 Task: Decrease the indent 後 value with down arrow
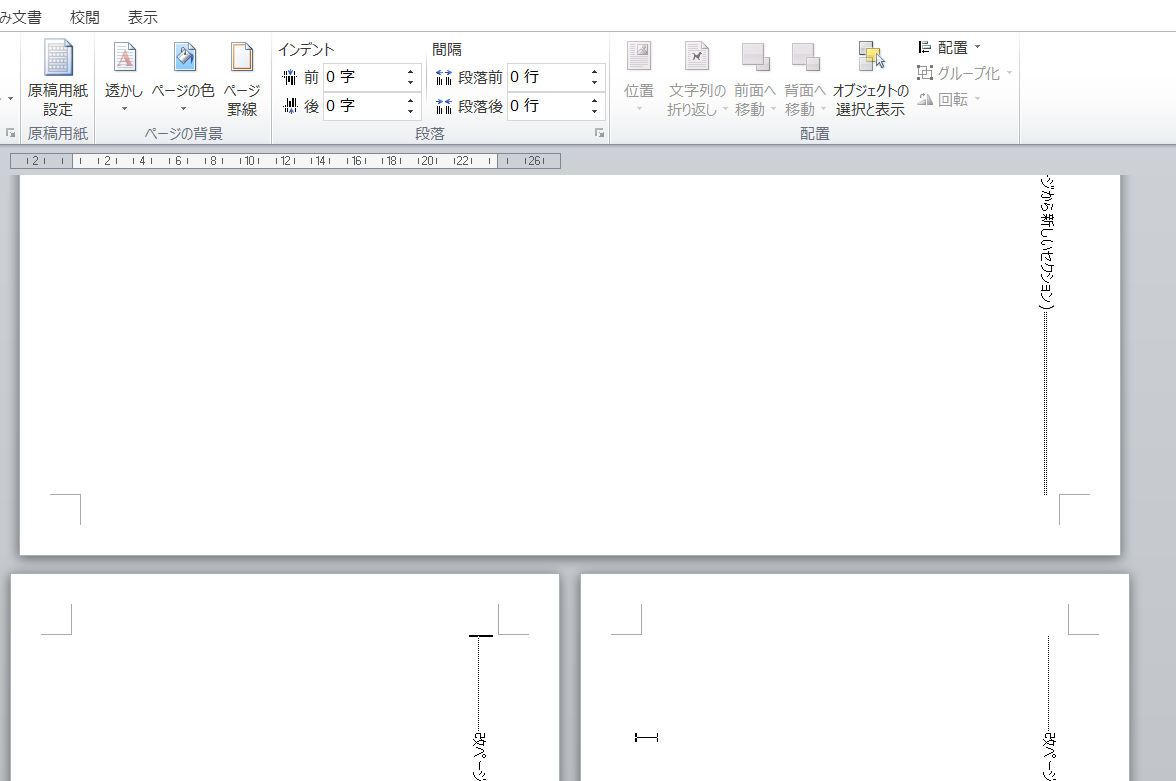[x=410, y=111]
